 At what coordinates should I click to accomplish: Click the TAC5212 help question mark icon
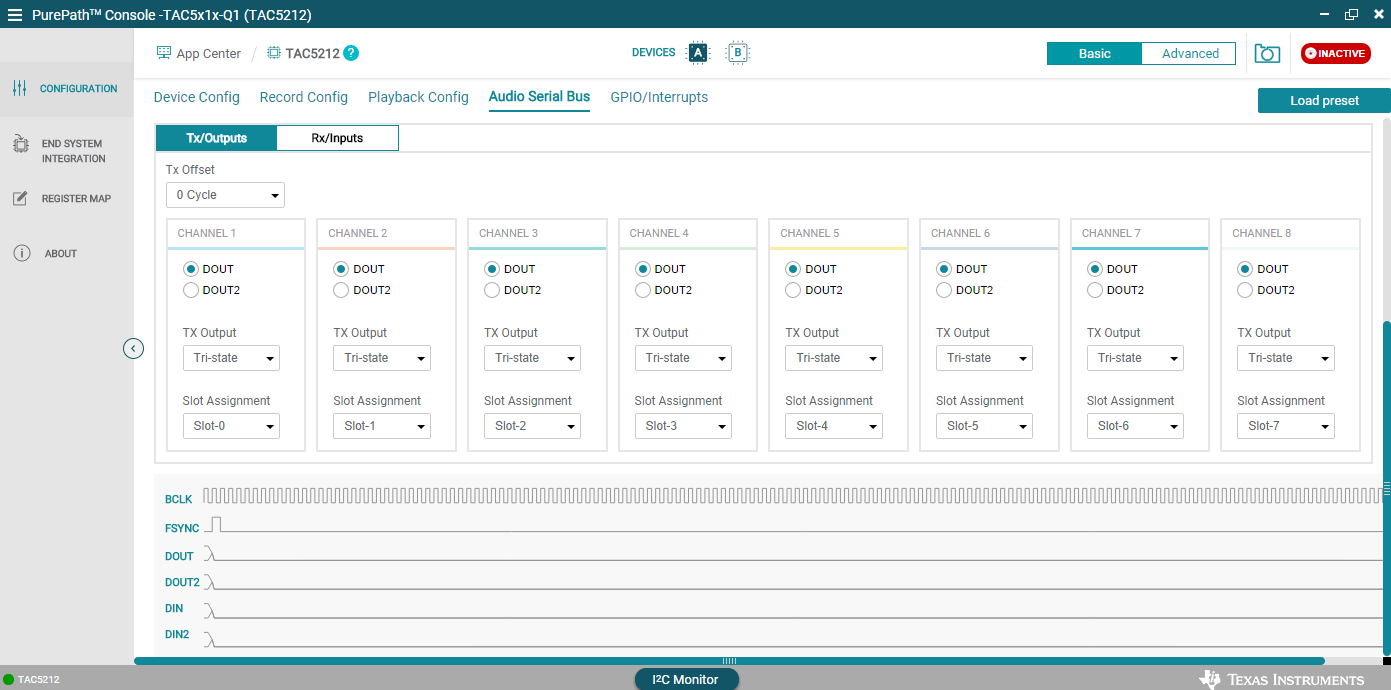(x=351, y=53)
